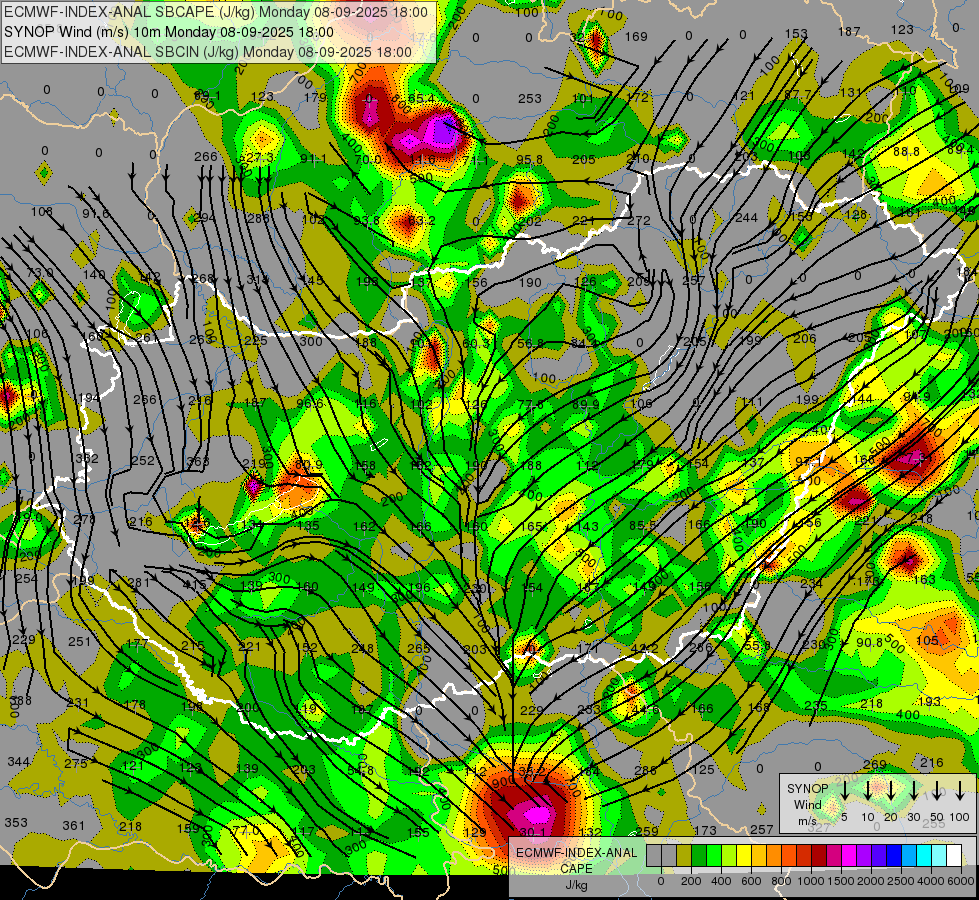The image size is (979, 900).
Task: Click the map value 173
Action: (x=706, y=830)
